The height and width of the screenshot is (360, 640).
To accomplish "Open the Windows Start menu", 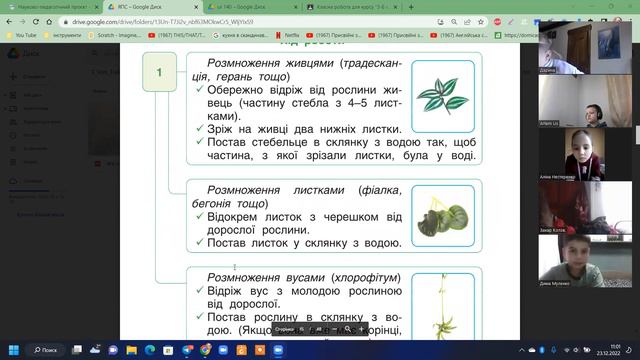I will pyautogui.click(x=14, y=350).
